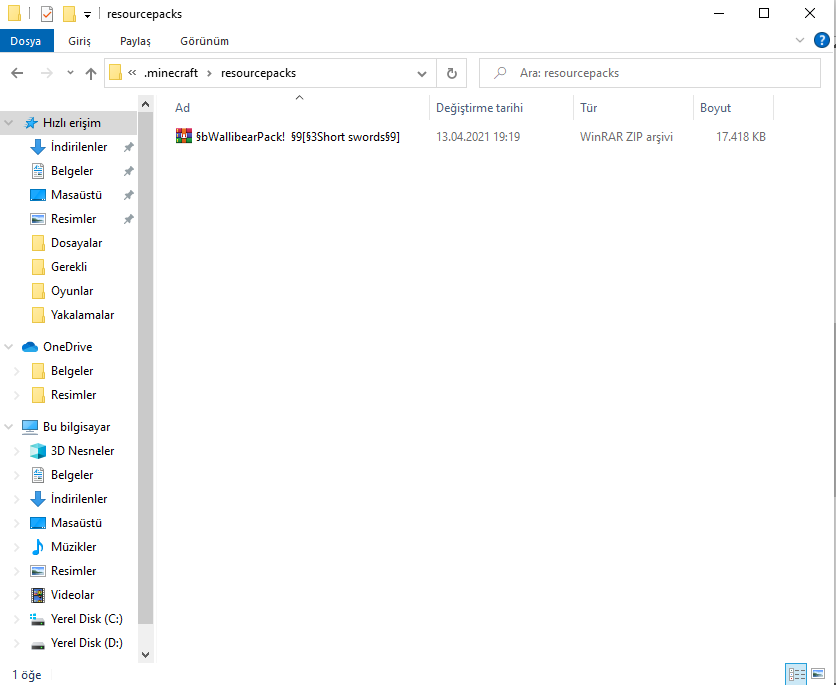Switch to large icons view layout
Image resolution: width=836 pixels, height=685 pixels.
tap(818, 674)
